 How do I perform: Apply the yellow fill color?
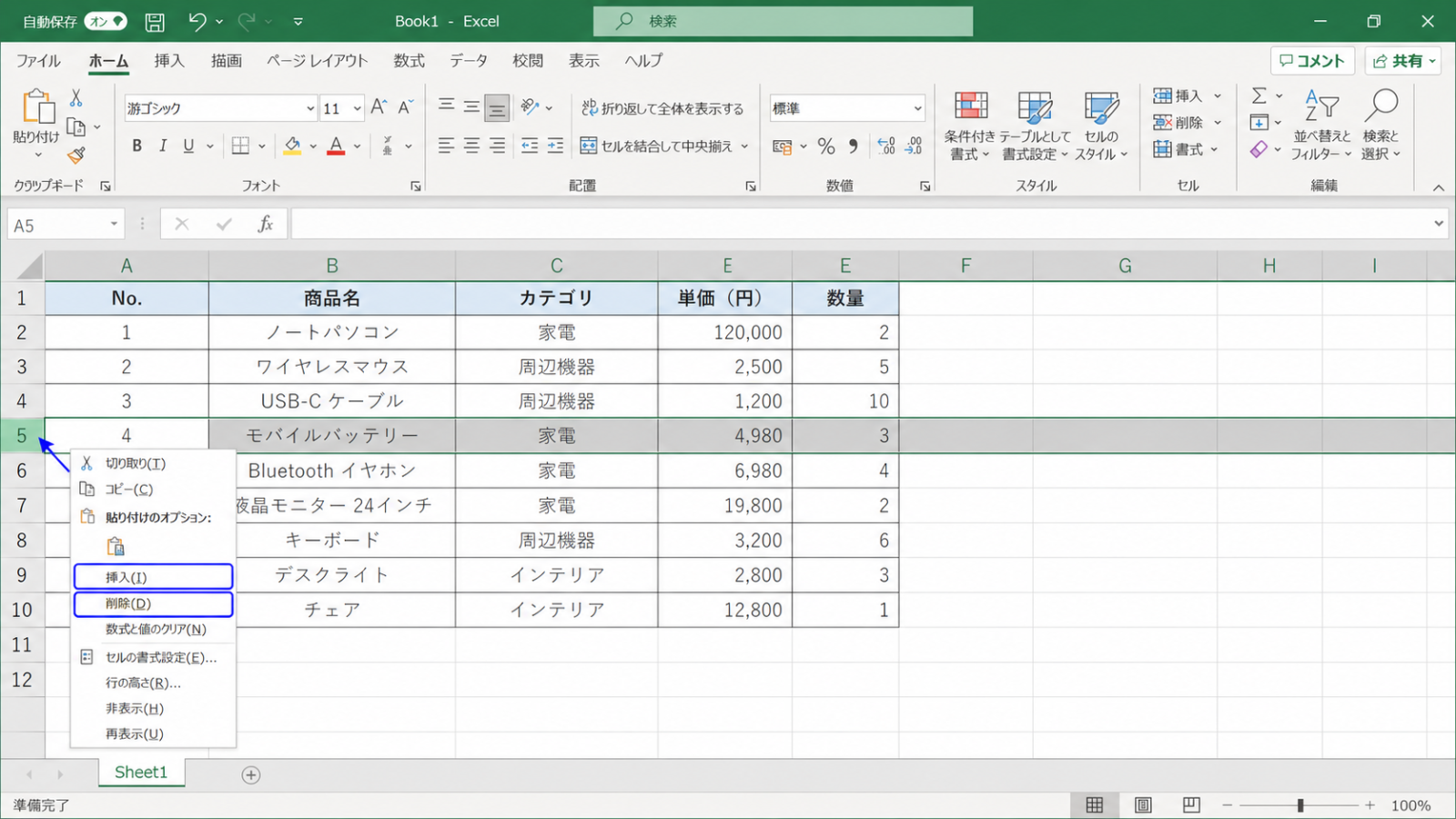click(x=292, y=146)
